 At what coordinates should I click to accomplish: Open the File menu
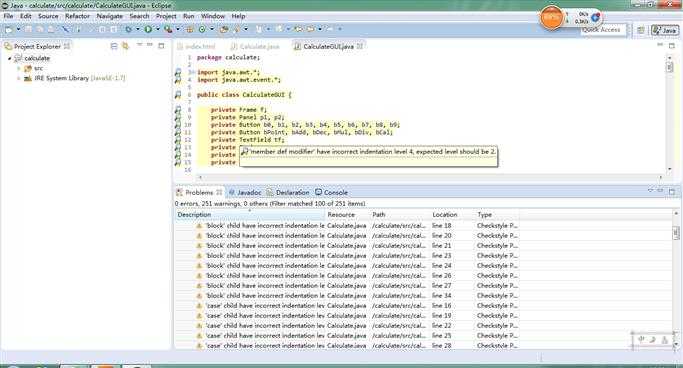8,16
